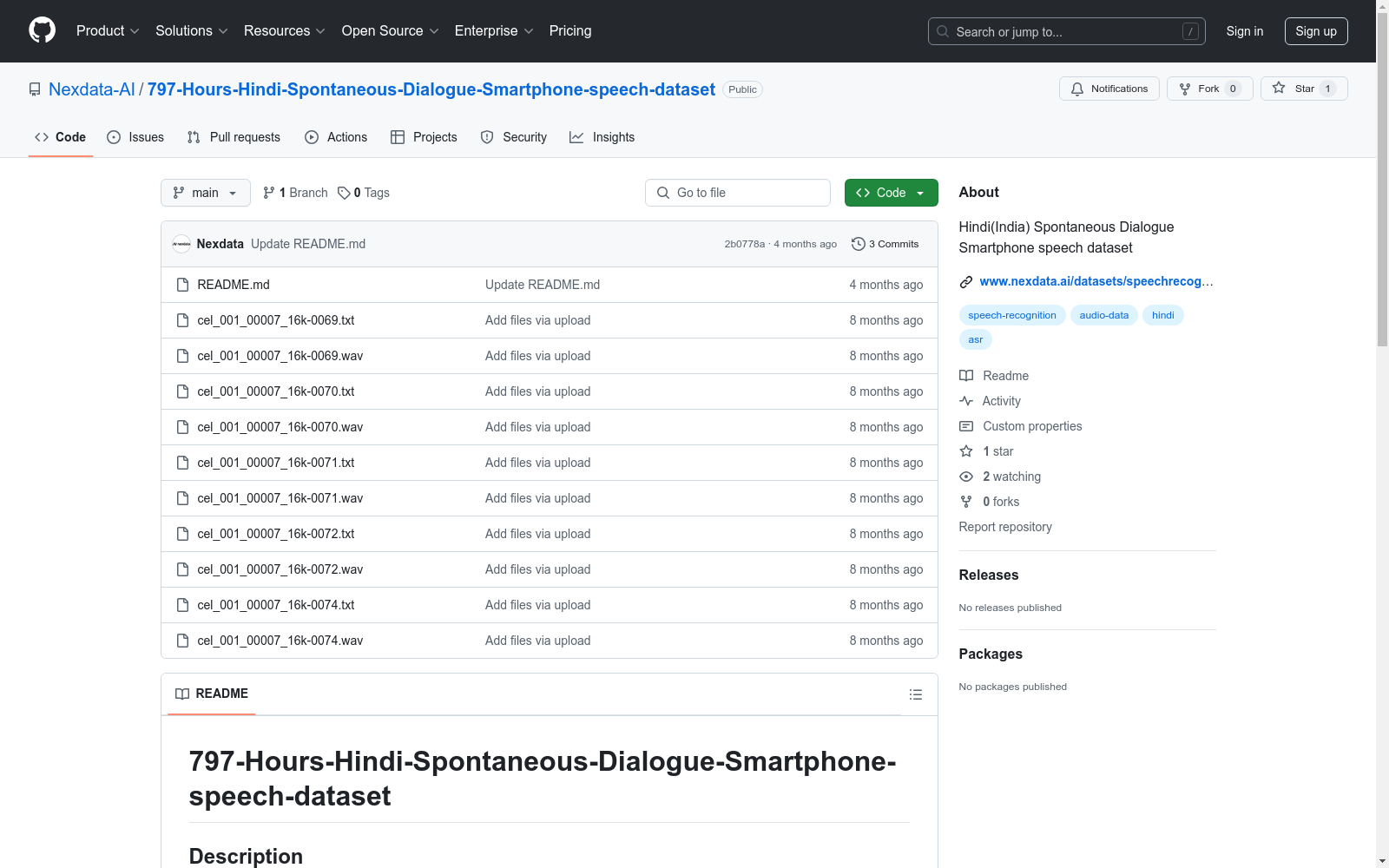This screenshot has width=1389, height=868.
Task: Open the www.nexdata.ai dataset link
Action: coord(1096,281)
